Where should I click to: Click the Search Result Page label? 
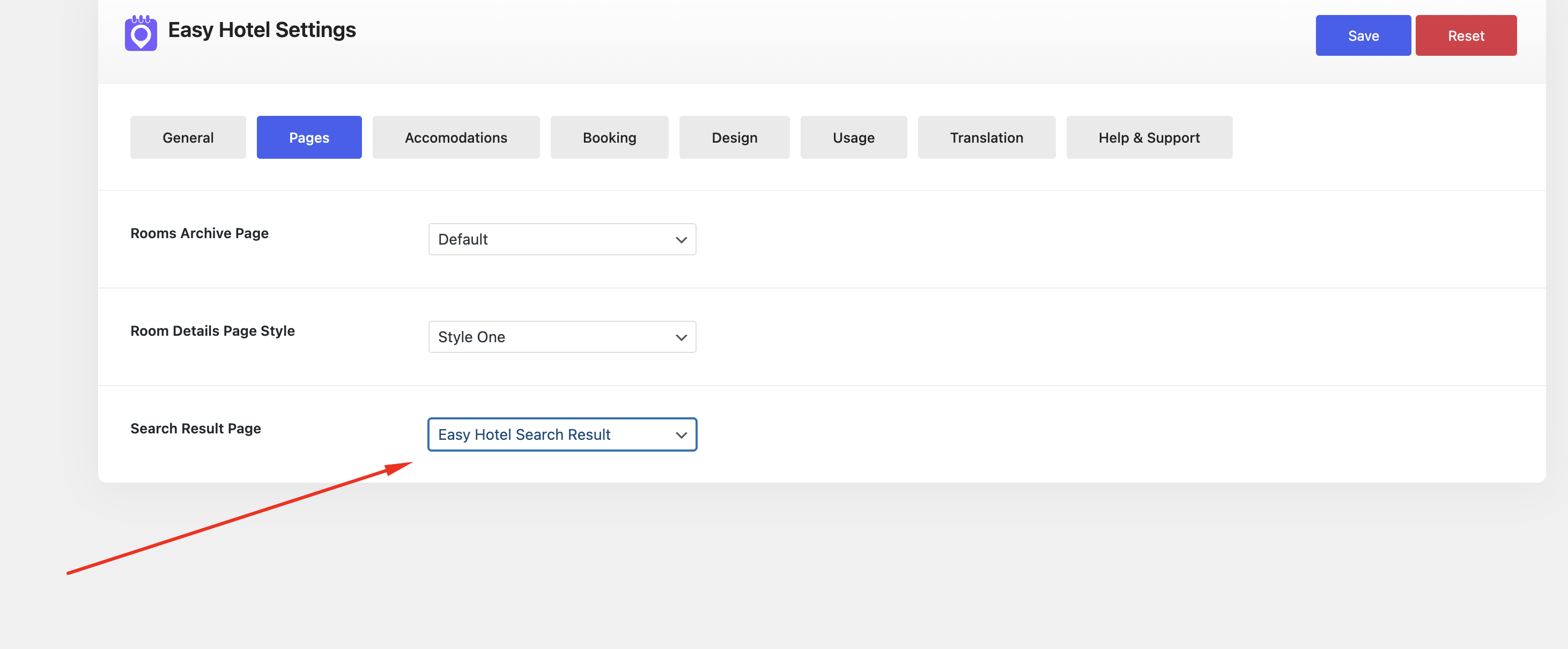(x=195, y=429)
